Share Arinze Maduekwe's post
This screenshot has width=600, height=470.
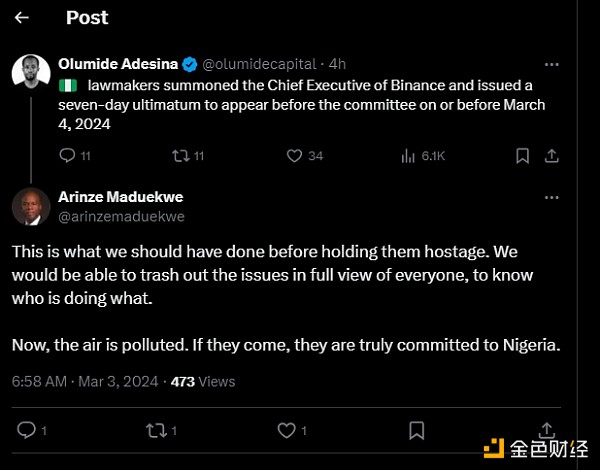[x=547, y=430]
